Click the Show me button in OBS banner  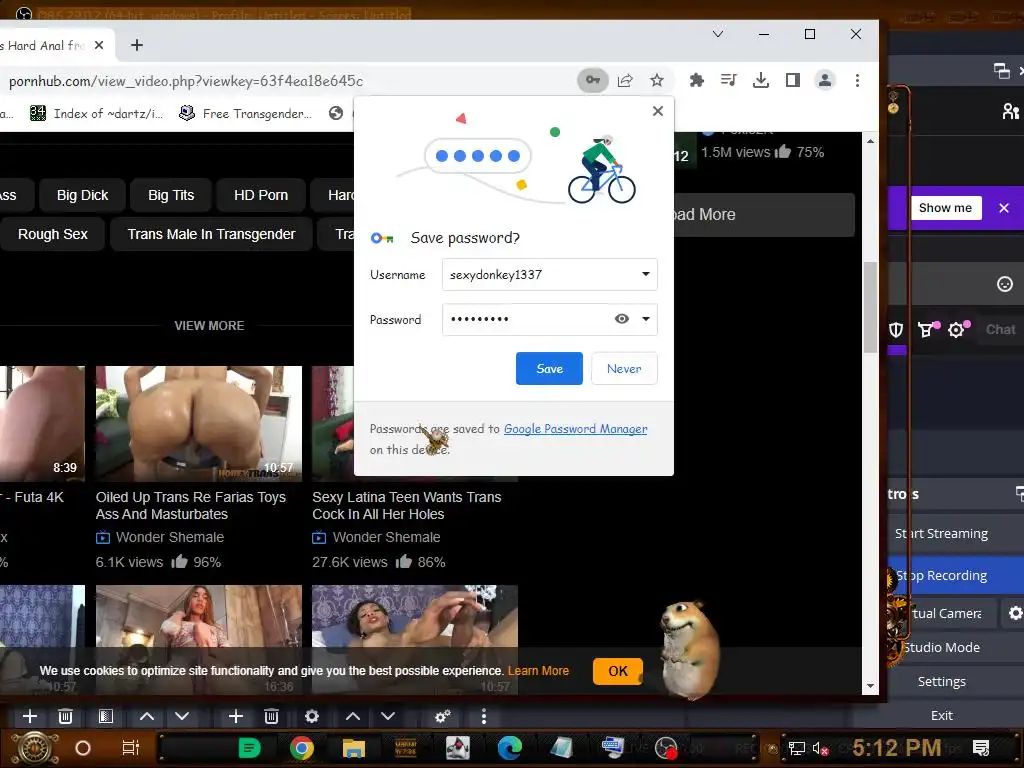tap(945, 208)
